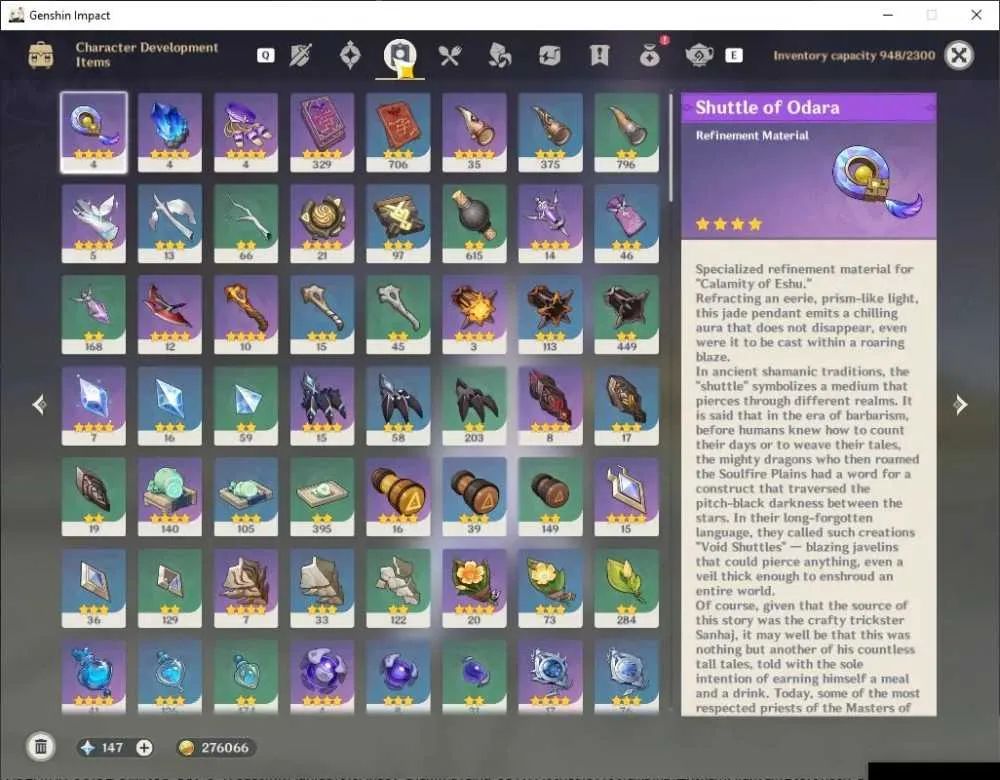
Task: Select the golden gear item with 21
Action: point(322,223)
